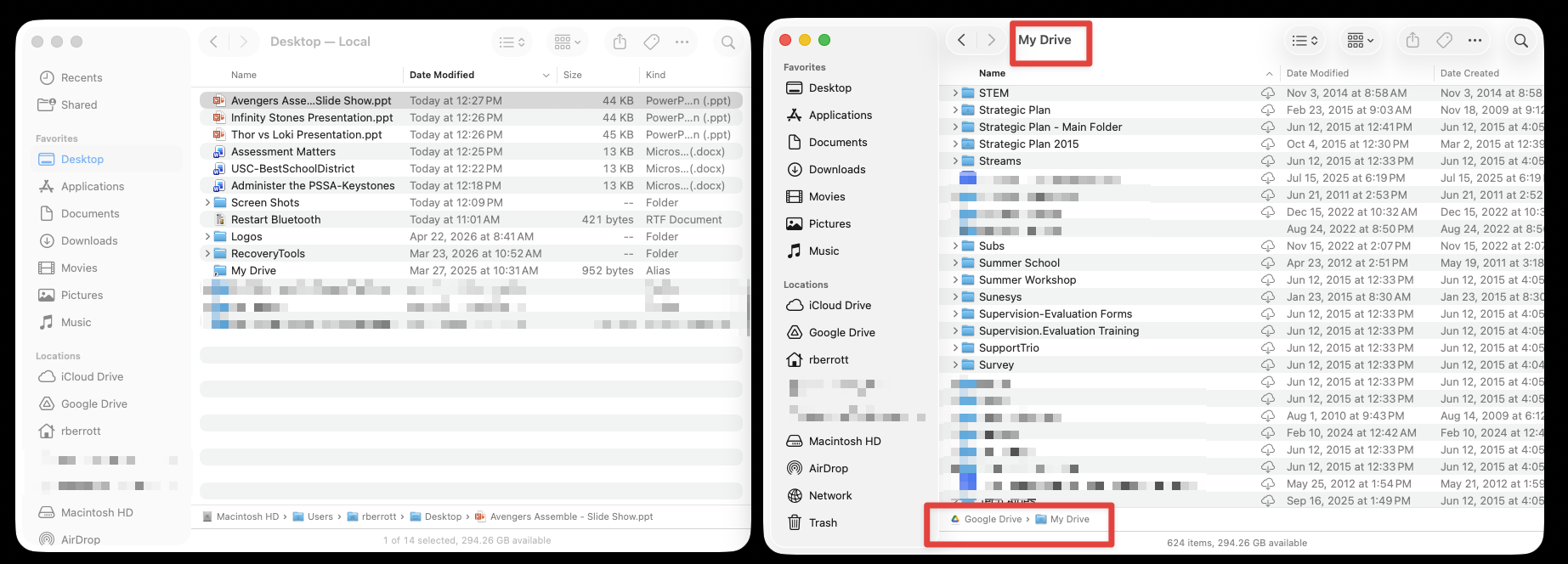Screen dimensions: 1568x564
Task: Expand the Screen Shots folder
Action: coord(207,202)
